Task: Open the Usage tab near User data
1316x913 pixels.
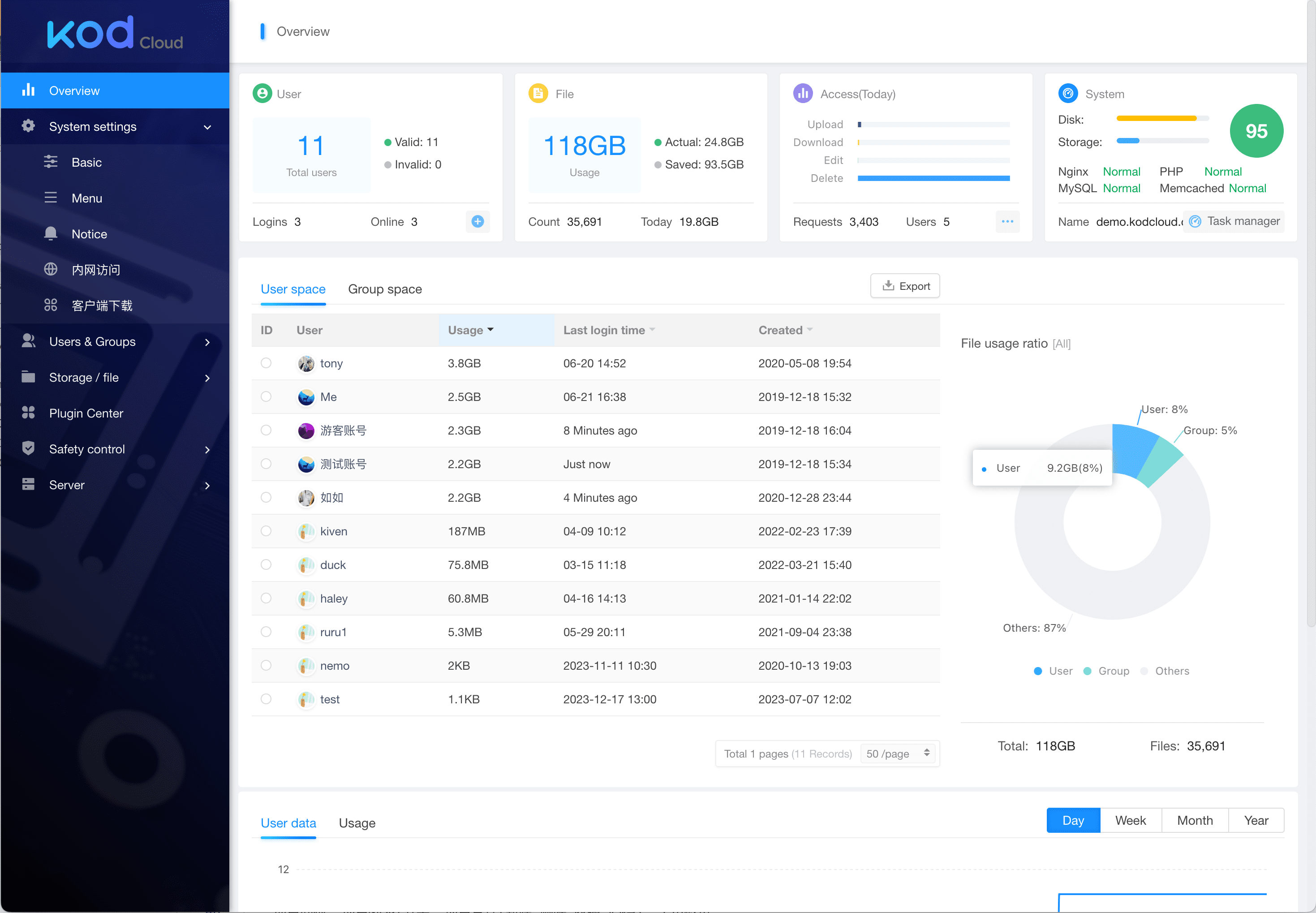Action: (x=357, y=823)
